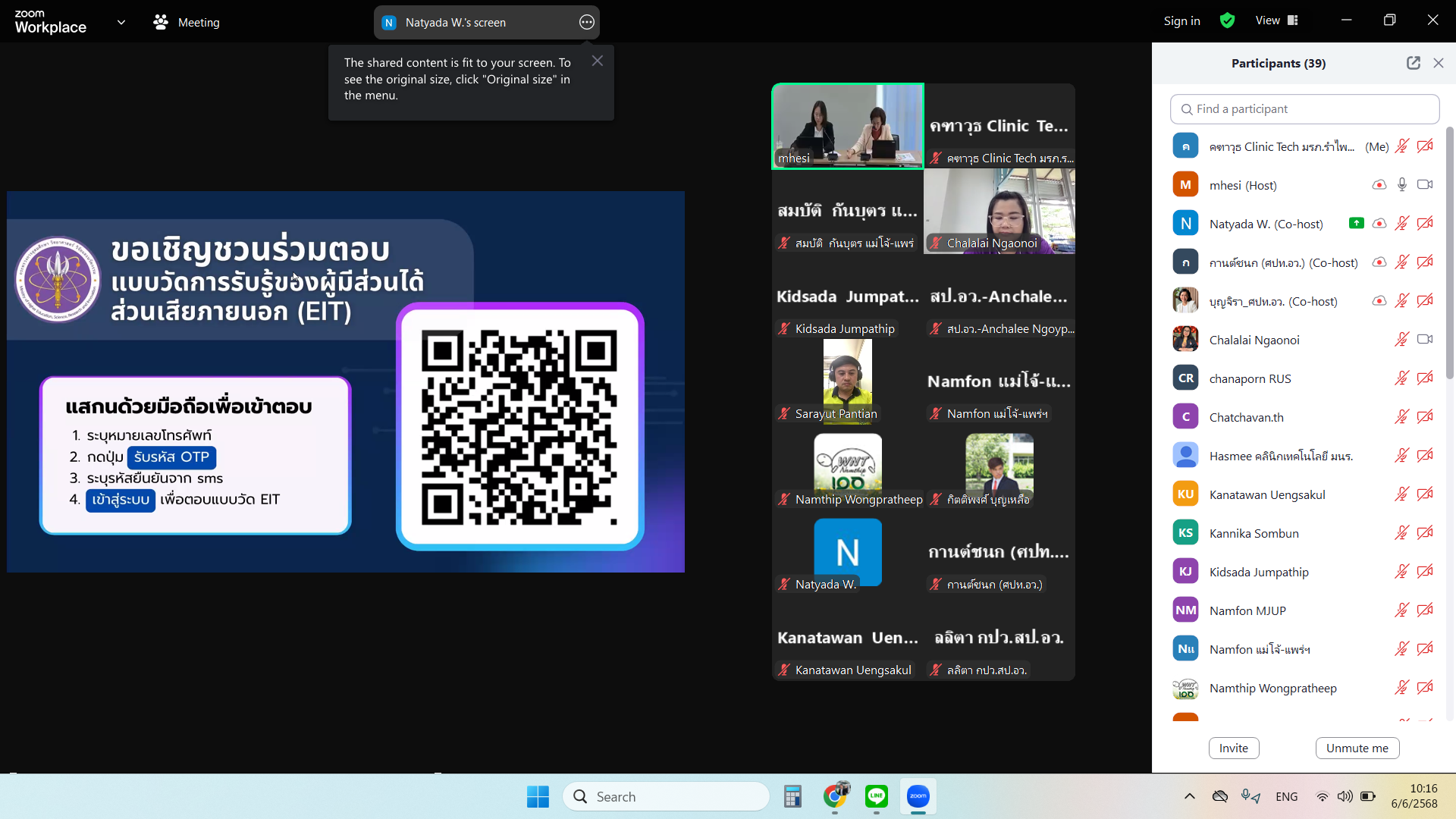Close the Participants panel
The height and width of the screenshot is (819, 1456).
point(1439,63)
